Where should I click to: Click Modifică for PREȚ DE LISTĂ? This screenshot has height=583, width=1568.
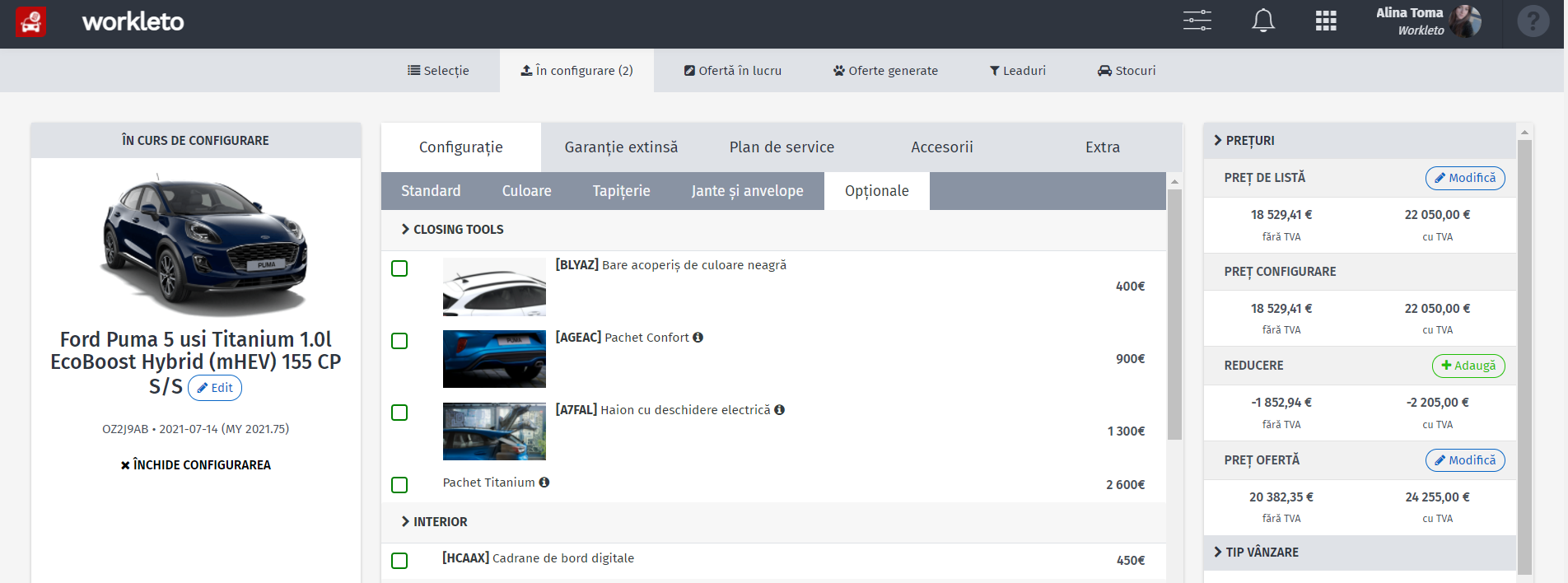pyautogui.click(x=1465, y=178)
